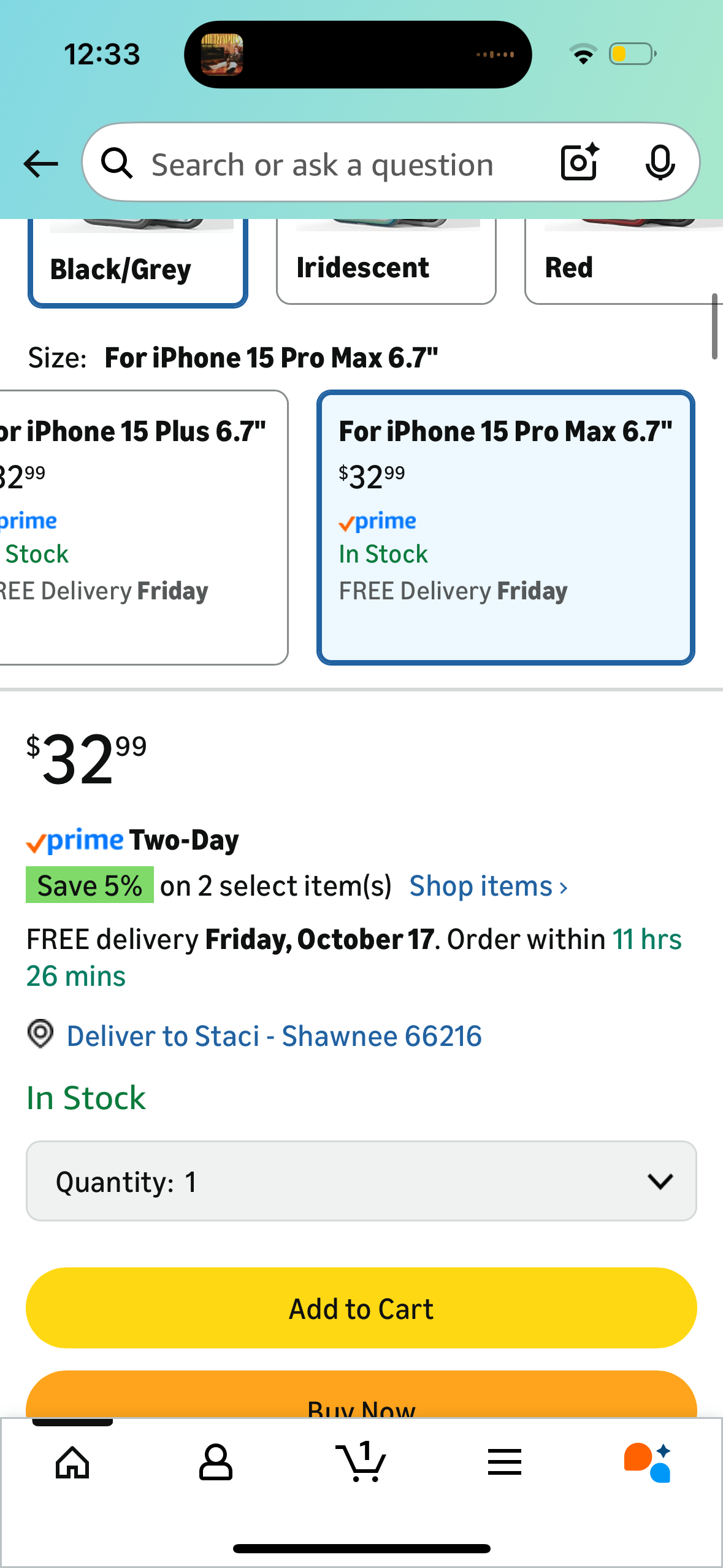Open the hamburger menu icon
This screenshot has width=723, height=1568.
pos(505,1462)
